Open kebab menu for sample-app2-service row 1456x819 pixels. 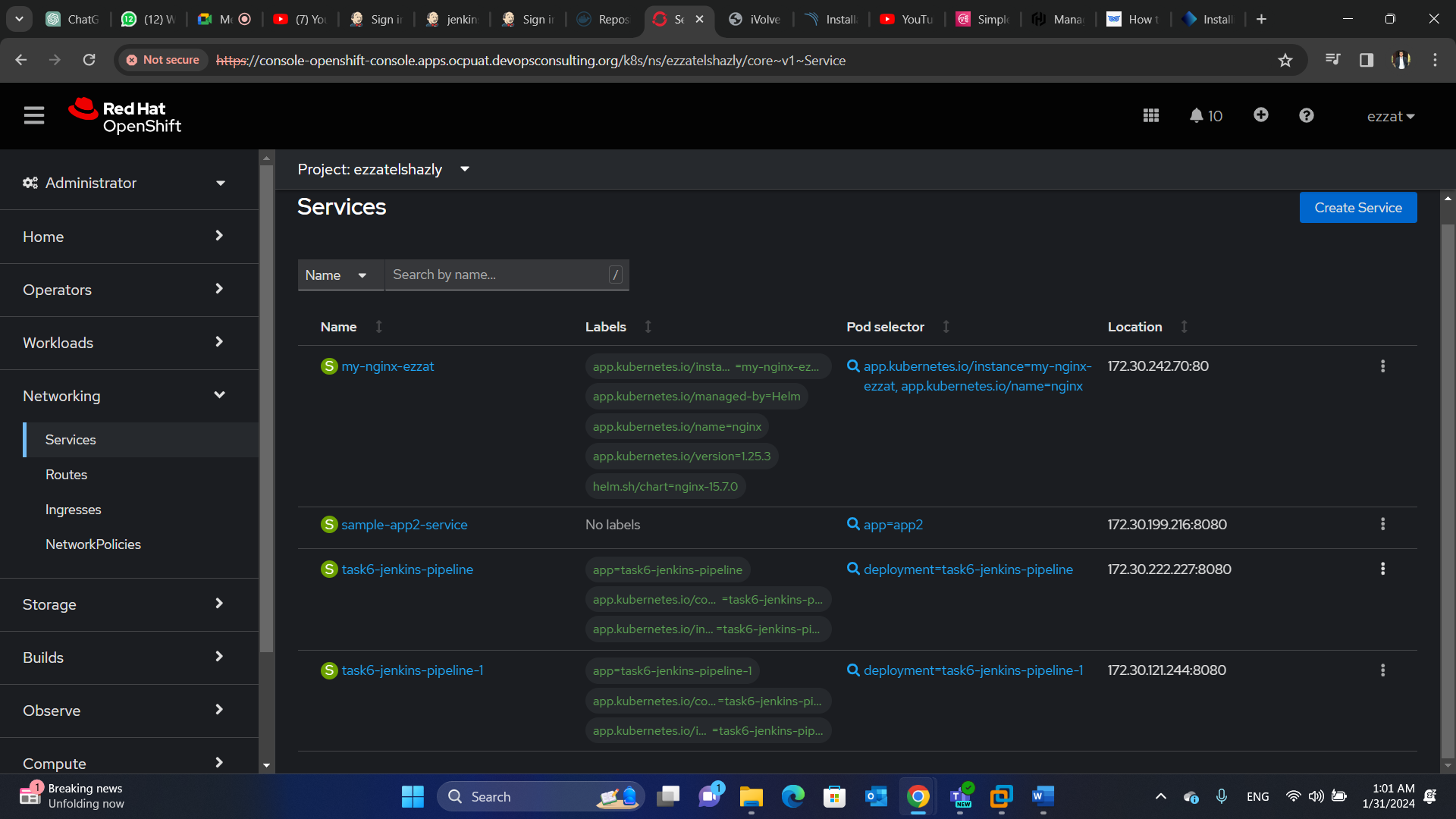click(x=1382, y=524)
